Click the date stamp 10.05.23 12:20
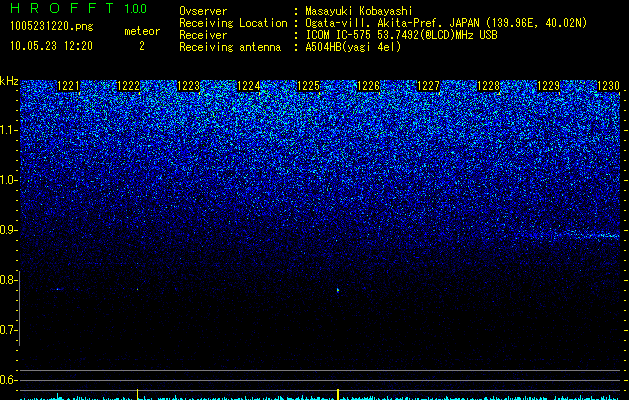Screen dimensions: 629x400 pos(51,46)
